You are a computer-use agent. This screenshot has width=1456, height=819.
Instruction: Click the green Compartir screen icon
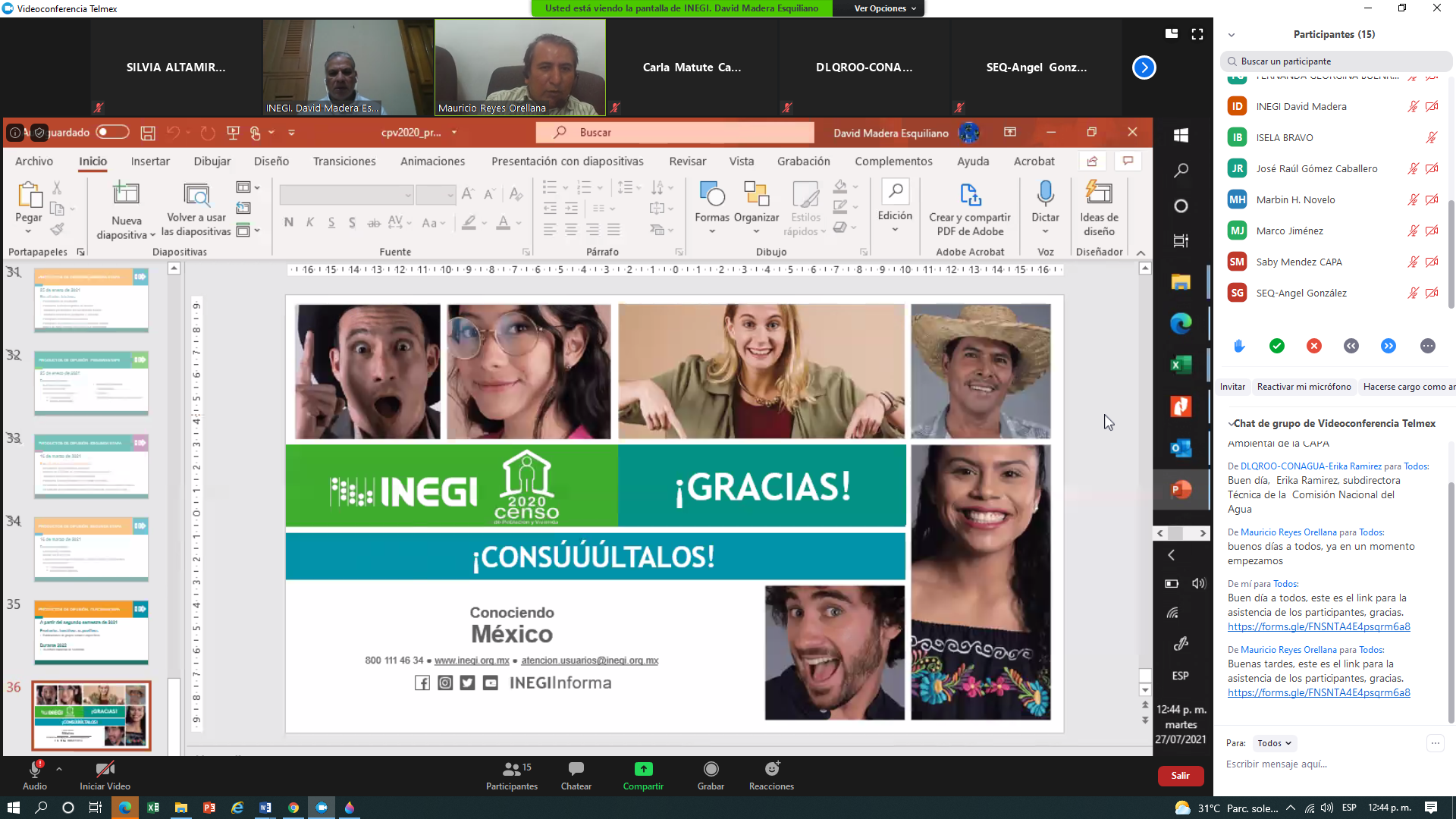point(643,769)
